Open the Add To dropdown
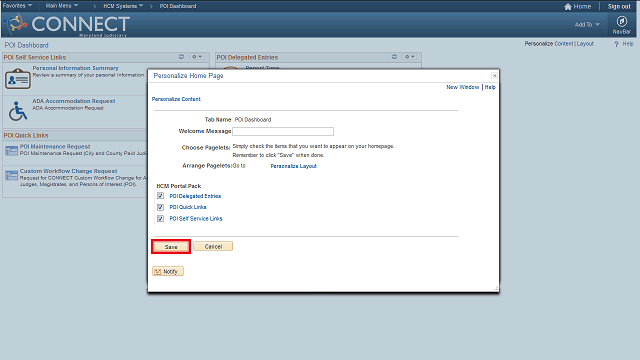The height and width of the screenshot is (360, 640). click(x=587, y=24)
